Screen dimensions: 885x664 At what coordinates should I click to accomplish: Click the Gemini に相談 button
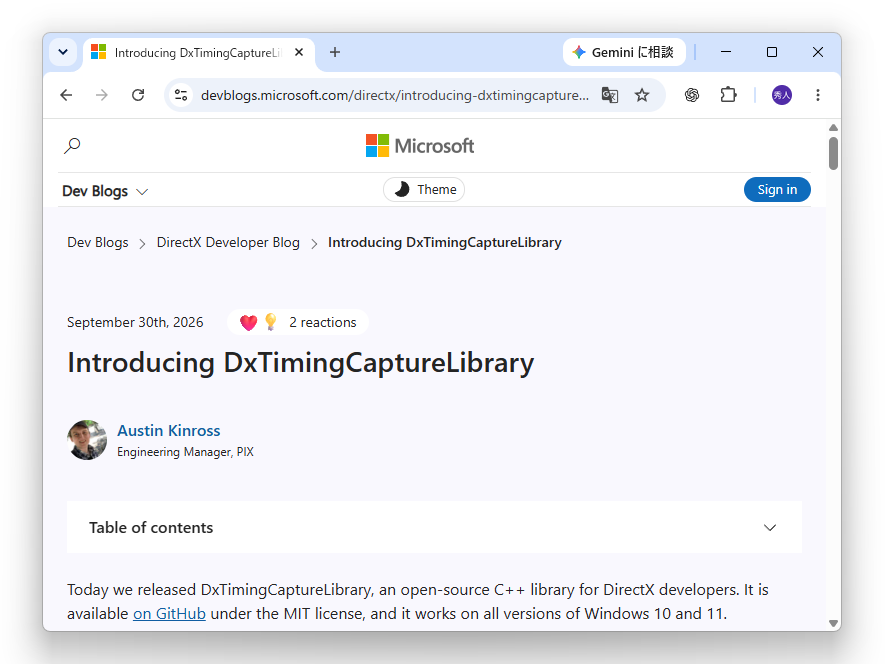click(624, 52)
